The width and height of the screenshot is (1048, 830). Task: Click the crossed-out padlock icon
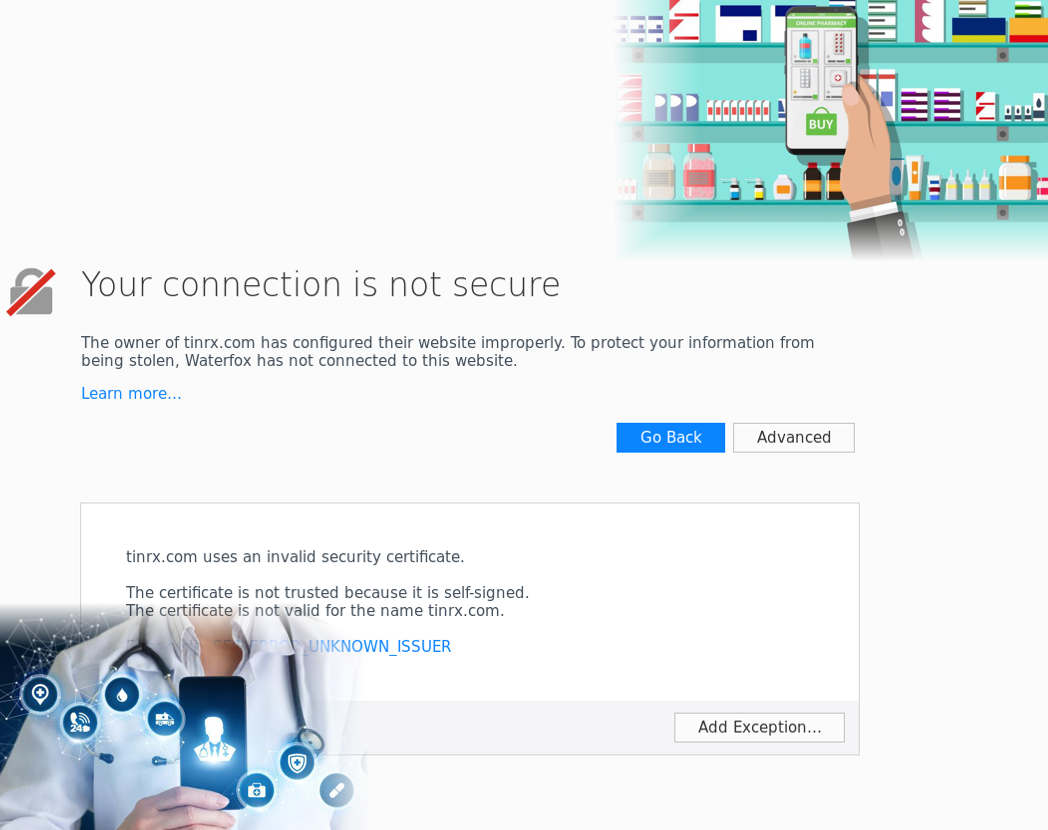pyautogui.click(x=31, y=292)
